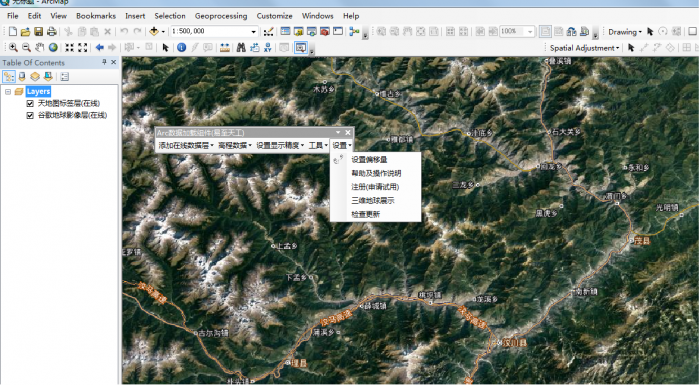The width and height of the screenshot is (700, 385).
Task: Collapse the Layers tree group
Action: [8, 92]
